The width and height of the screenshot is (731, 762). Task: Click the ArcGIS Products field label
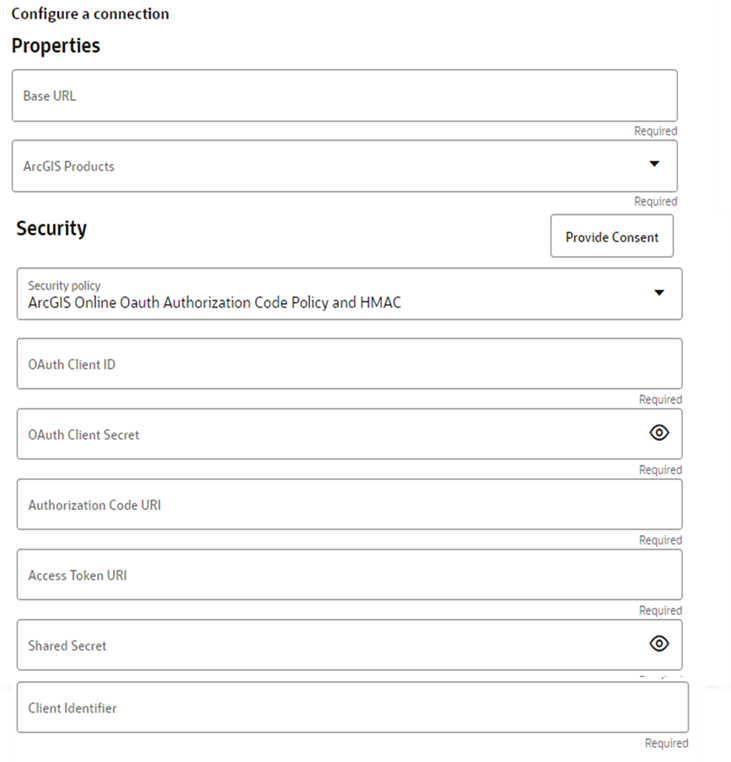69,166
